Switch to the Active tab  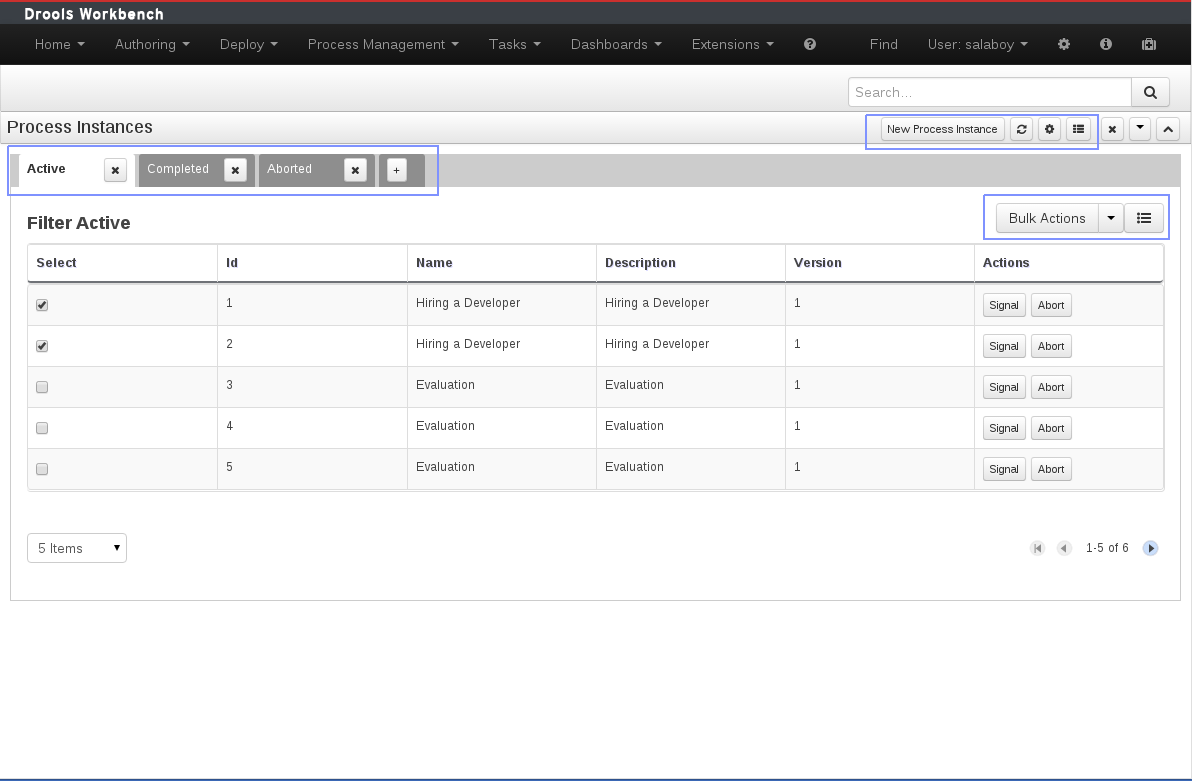pyautogui.click(x=46, y=169)
